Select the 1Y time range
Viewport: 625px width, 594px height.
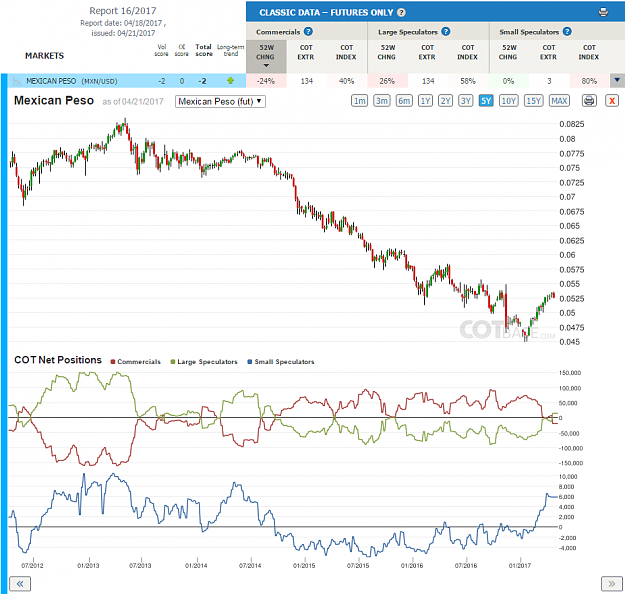tap(425, 101)
